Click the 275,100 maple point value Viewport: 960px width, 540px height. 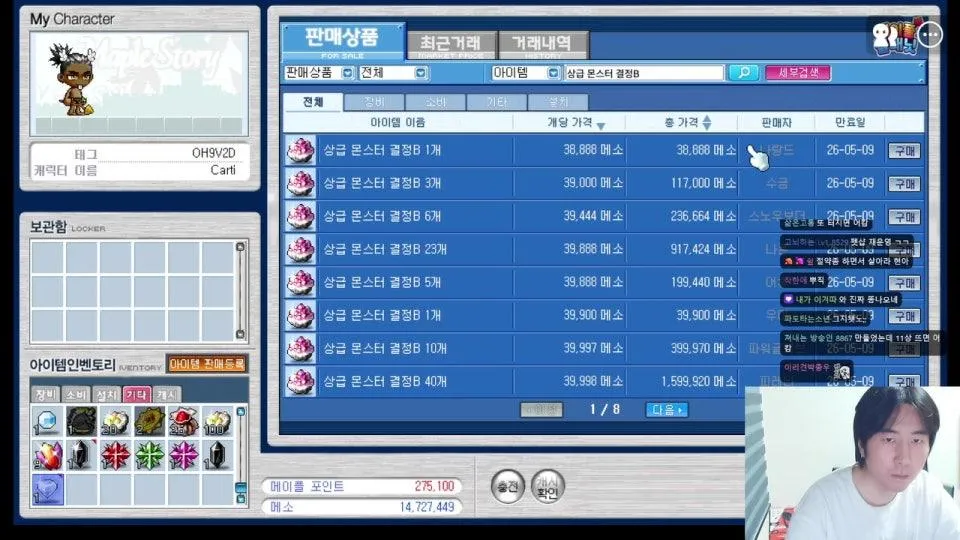pos(434,486)
